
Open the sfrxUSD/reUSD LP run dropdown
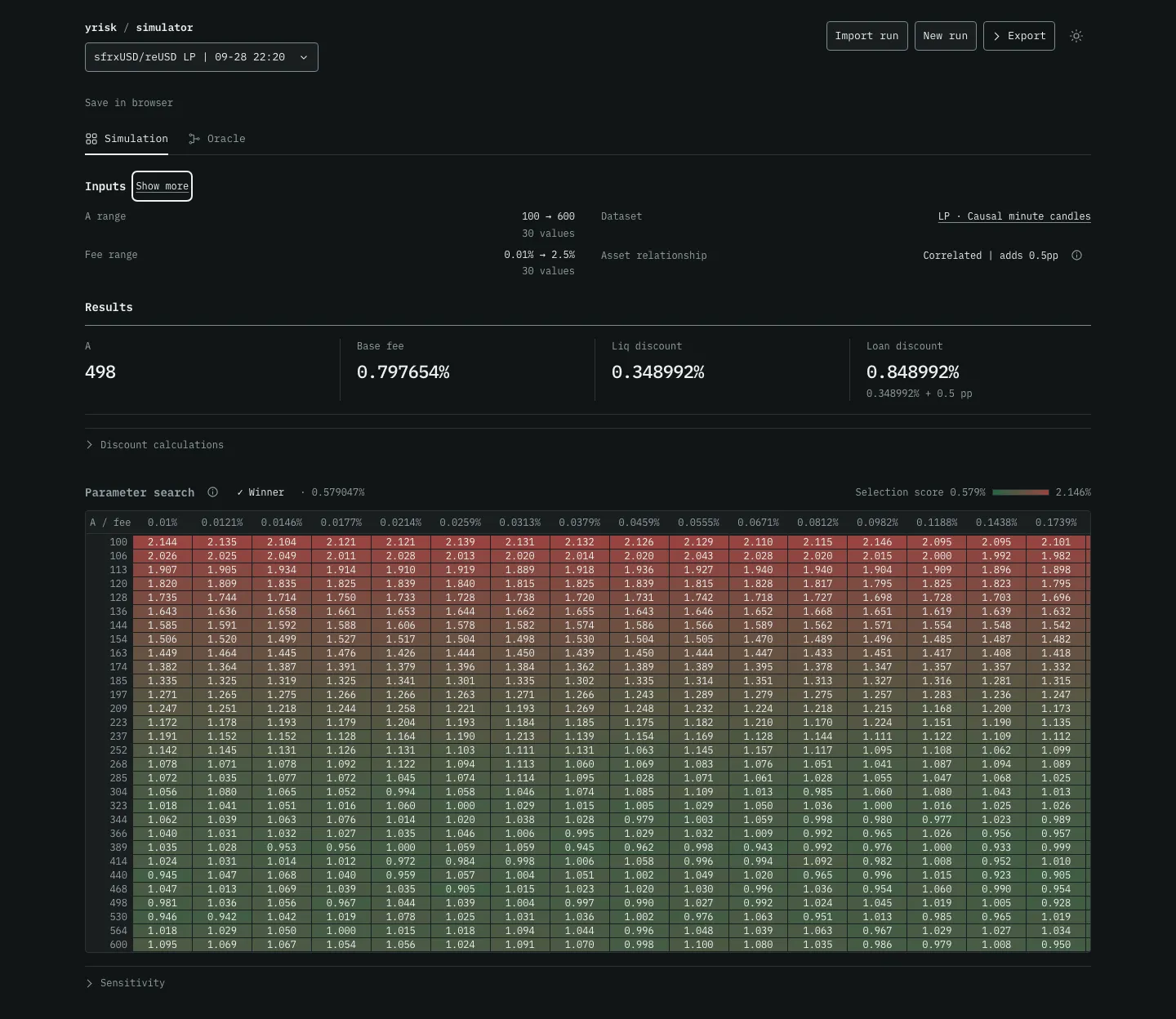(x=202, y=57)
